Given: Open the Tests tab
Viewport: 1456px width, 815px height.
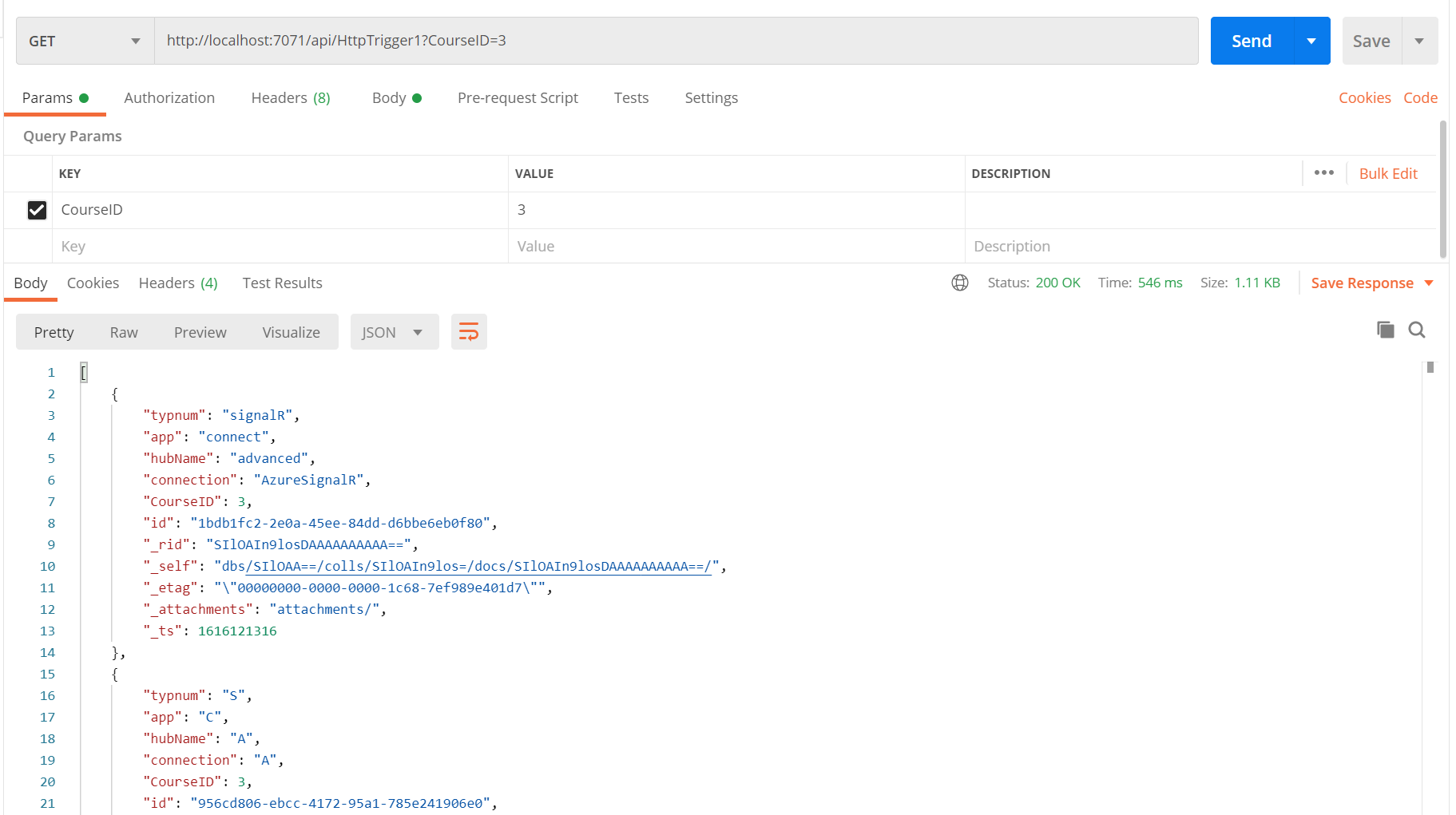Looking at the screenshot, I should [631, 97].
